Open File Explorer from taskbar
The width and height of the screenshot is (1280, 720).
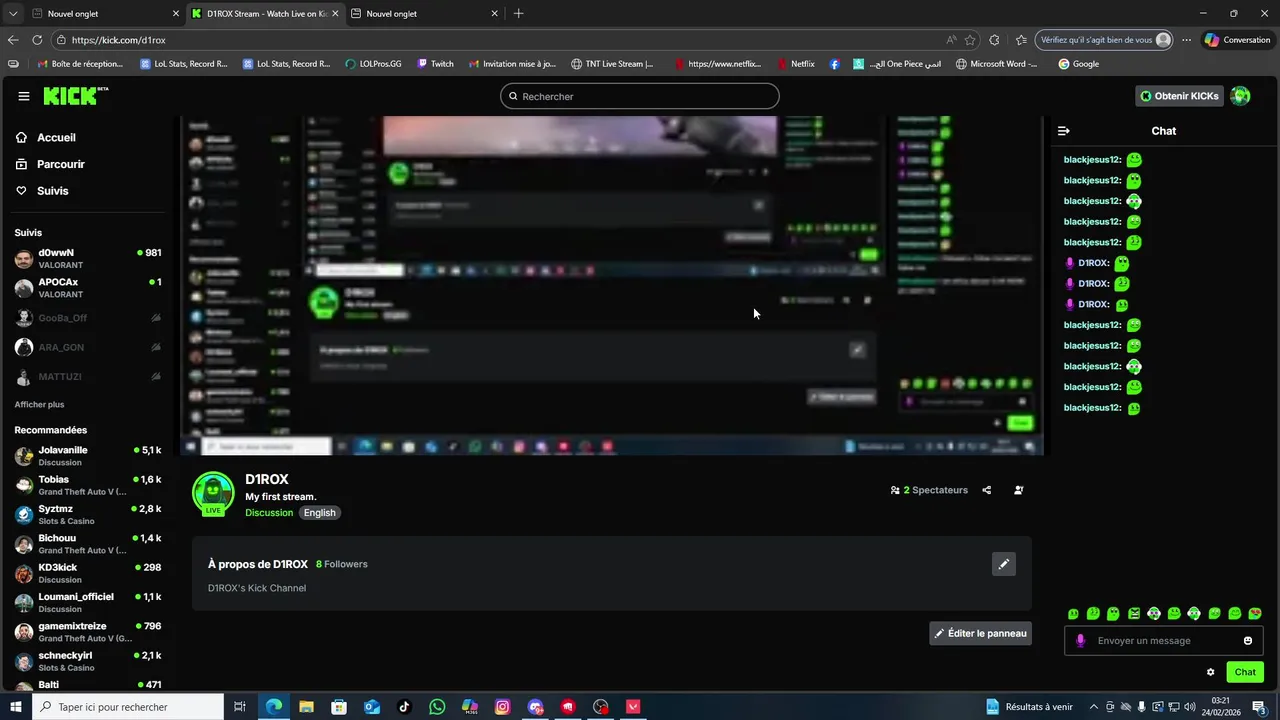pos(306,707)
